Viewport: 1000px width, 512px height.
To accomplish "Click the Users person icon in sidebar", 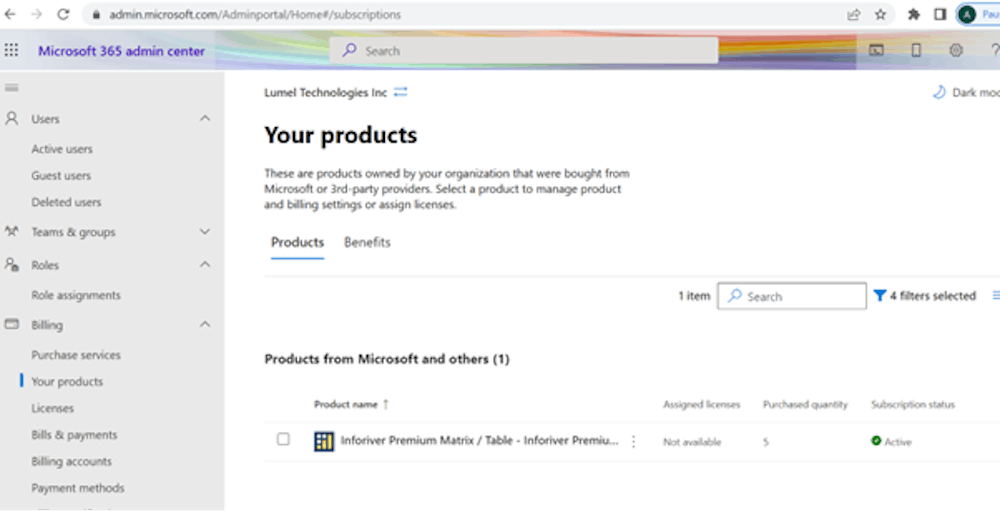I will 11,119.
